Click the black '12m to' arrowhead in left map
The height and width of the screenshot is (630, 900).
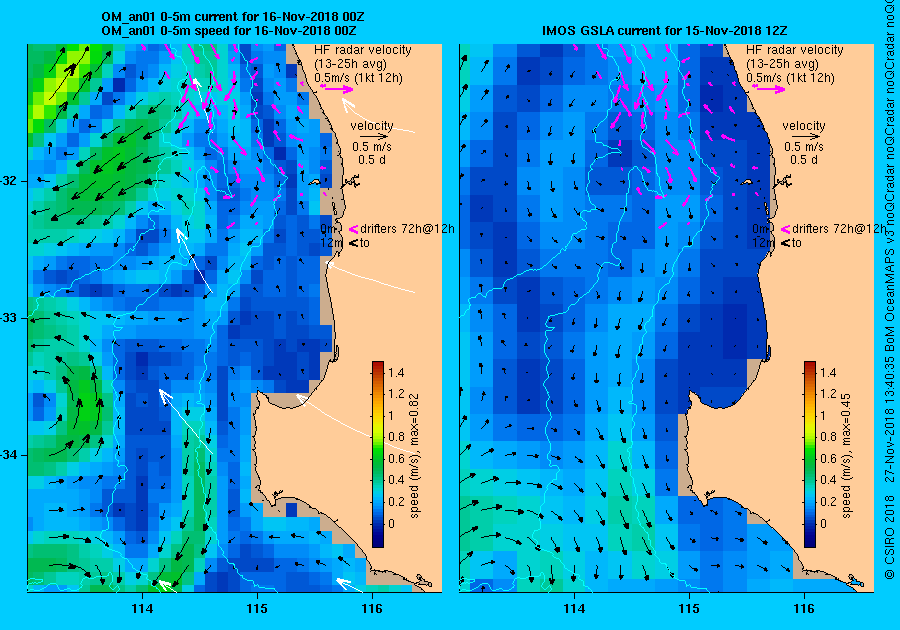354,243
